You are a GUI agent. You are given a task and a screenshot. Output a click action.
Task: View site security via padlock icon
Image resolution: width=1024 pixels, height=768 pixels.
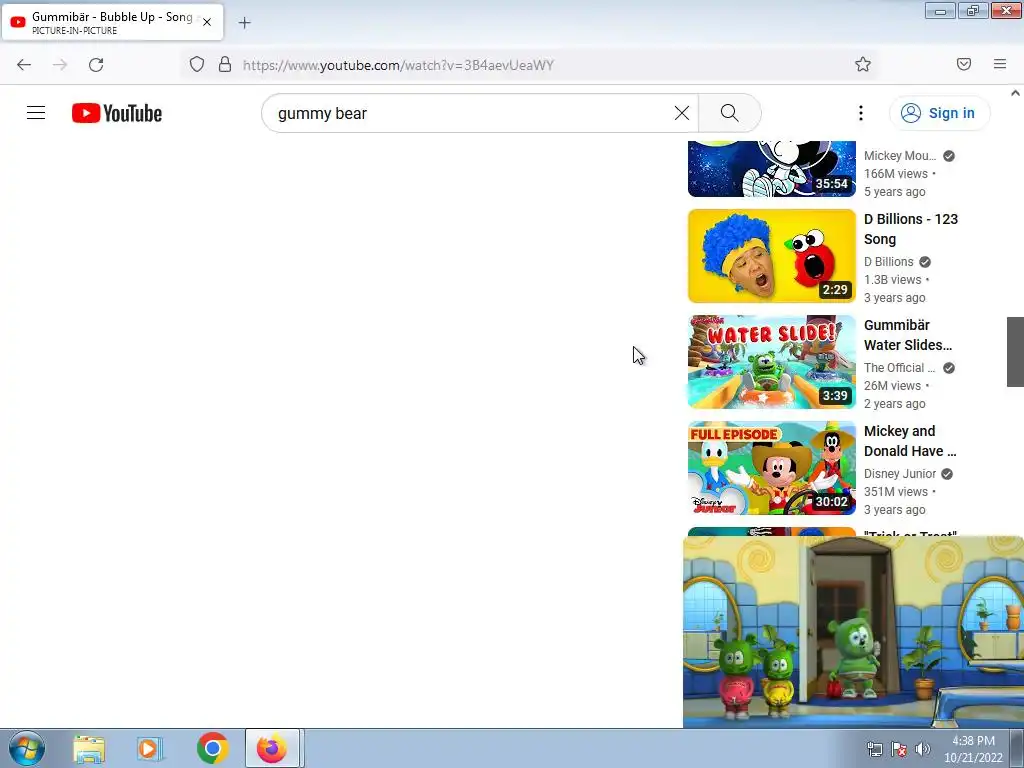click(225, 65)
